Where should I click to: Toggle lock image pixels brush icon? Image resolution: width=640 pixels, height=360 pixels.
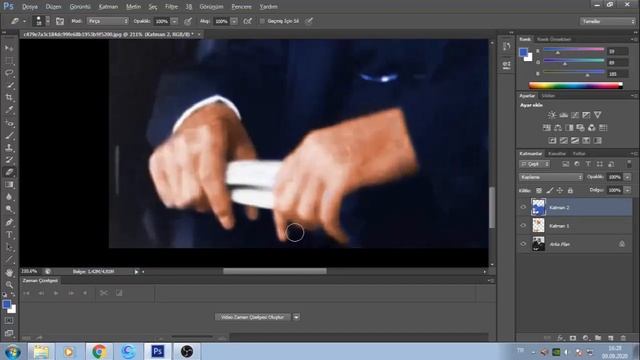[x=550, y=190]
